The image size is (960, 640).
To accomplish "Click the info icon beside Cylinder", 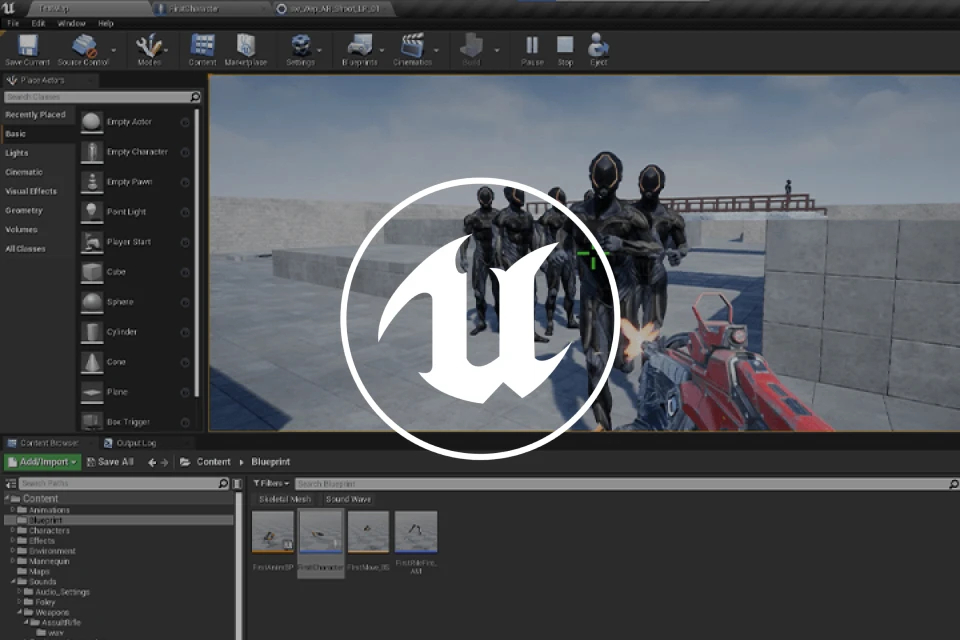I will [x=185, y=333].
